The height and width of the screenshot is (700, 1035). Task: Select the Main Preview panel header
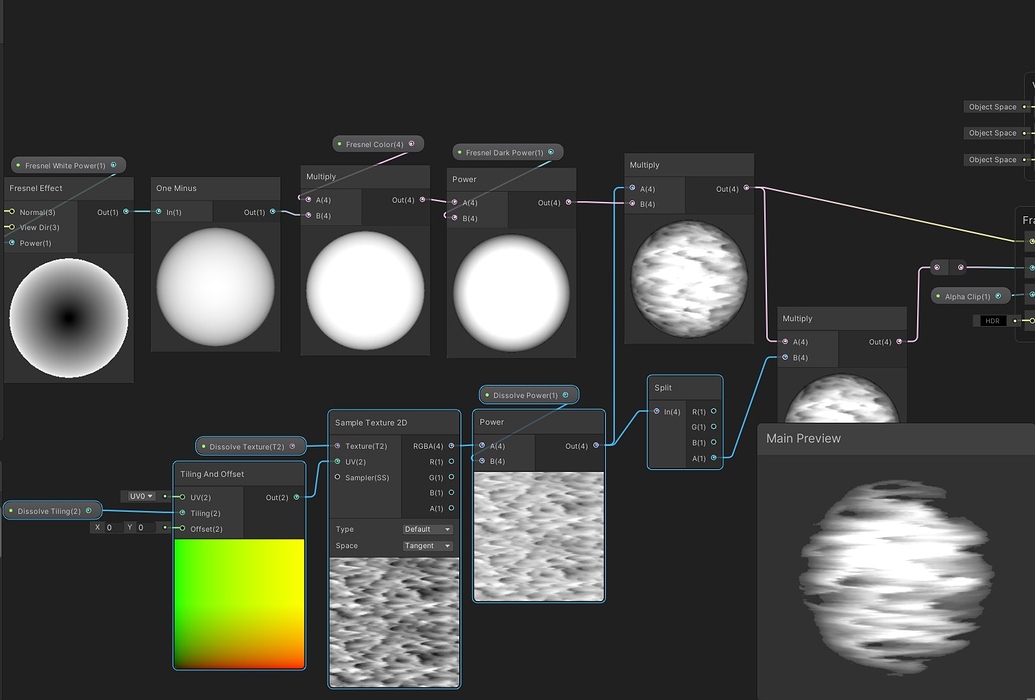(x=802, y=438)
